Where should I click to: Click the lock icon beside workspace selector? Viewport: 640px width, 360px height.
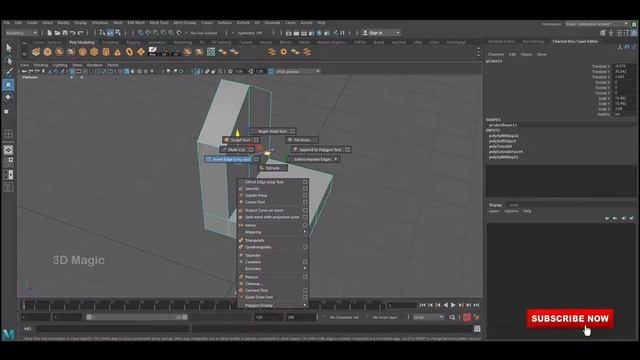pos(634,24)
